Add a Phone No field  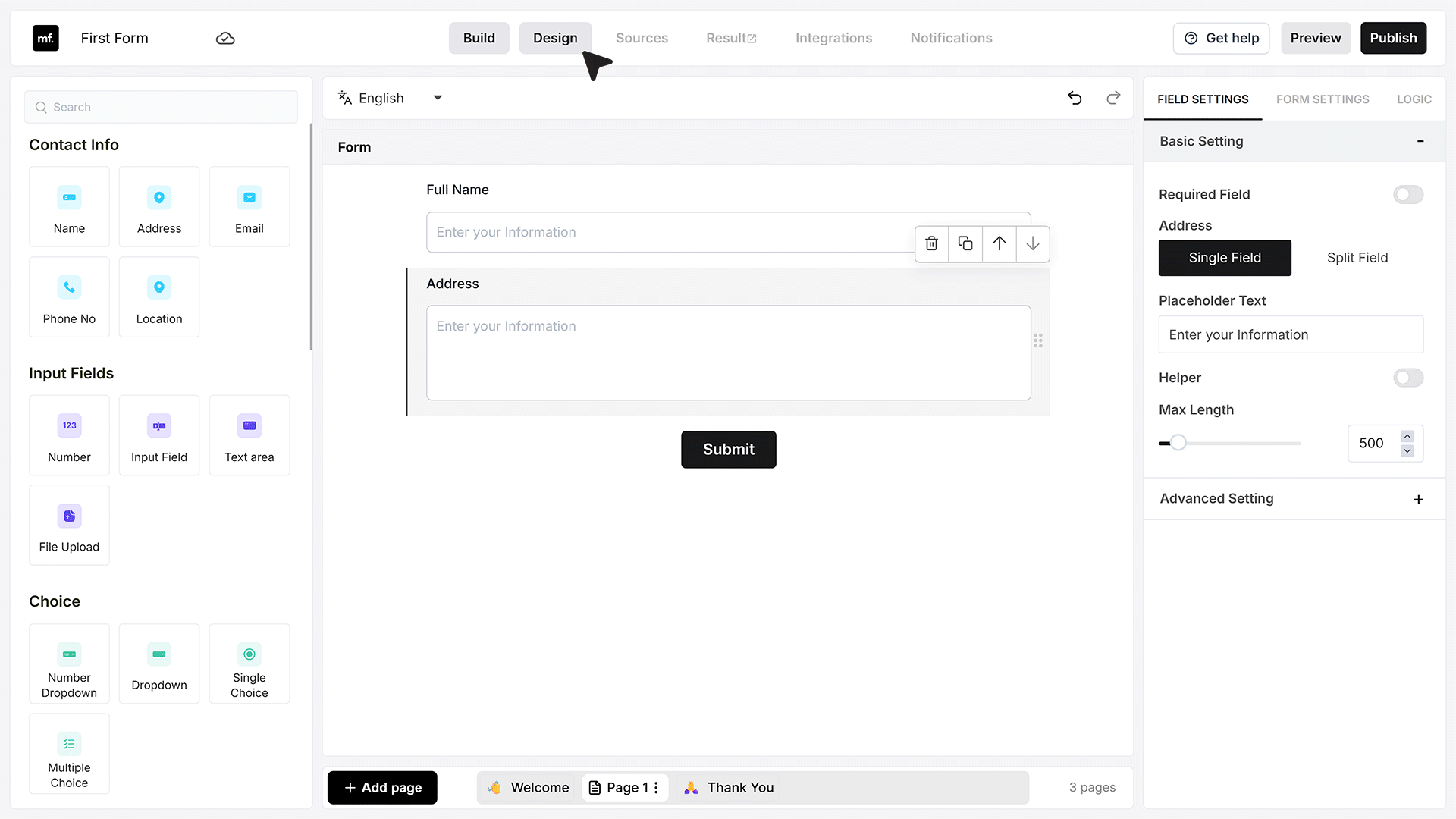69,297
